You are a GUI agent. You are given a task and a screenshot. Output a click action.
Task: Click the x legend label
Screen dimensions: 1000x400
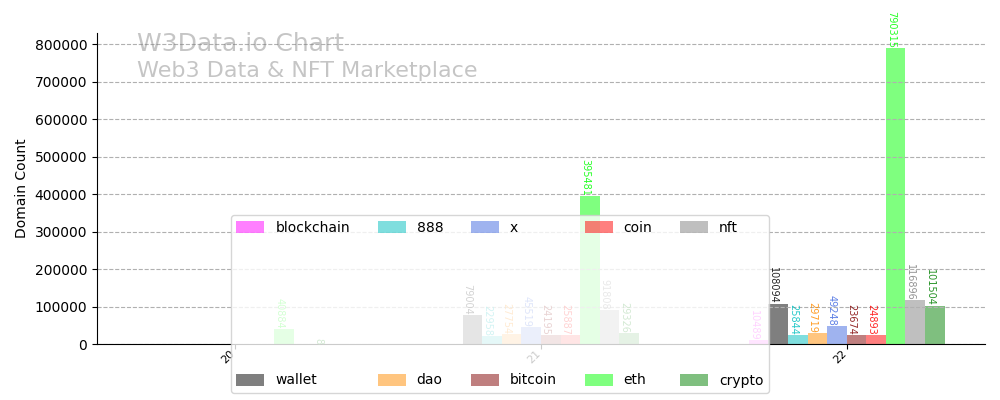[x=514, y=228]
